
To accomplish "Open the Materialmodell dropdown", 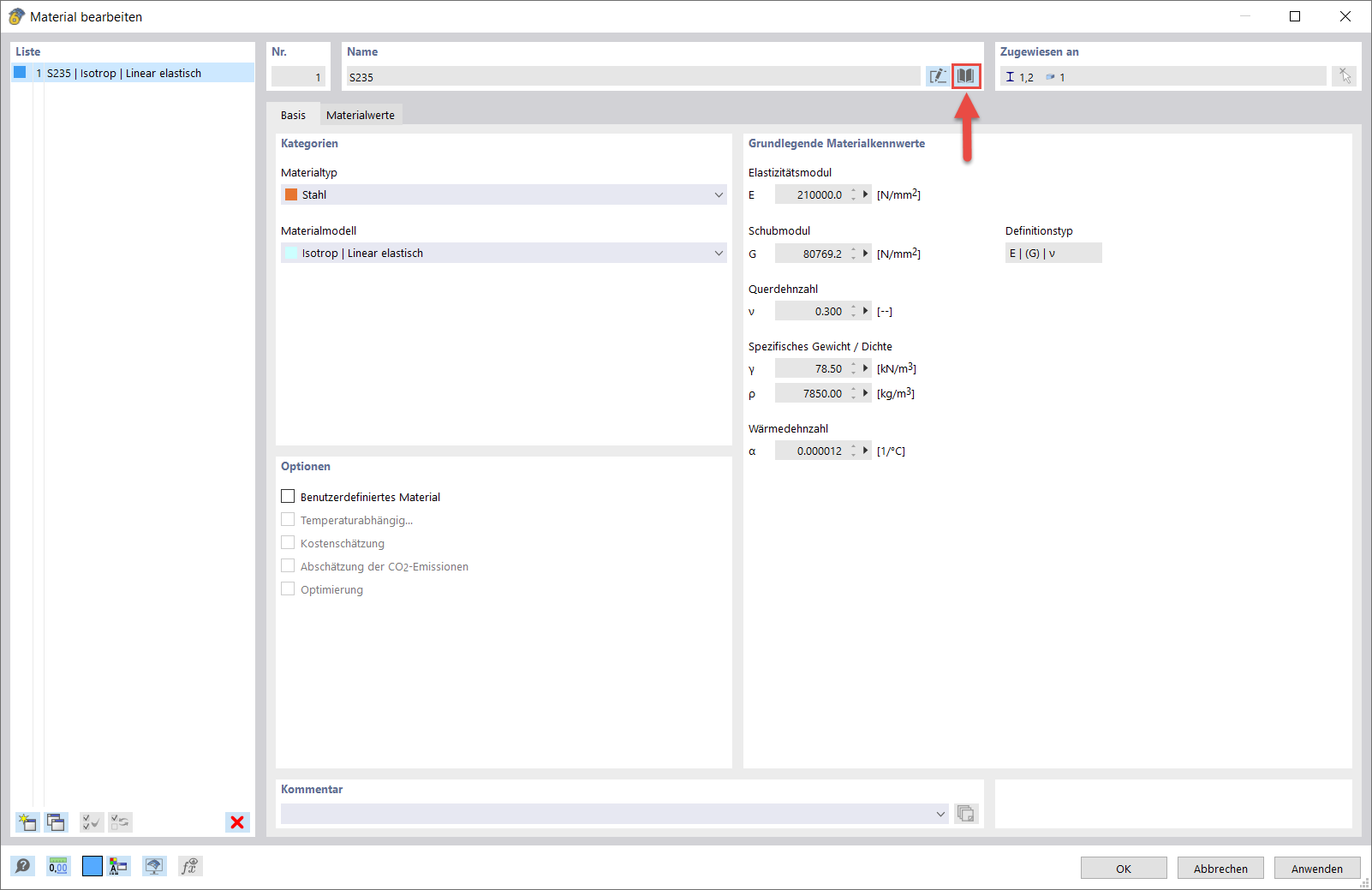I will coord(504,253).
